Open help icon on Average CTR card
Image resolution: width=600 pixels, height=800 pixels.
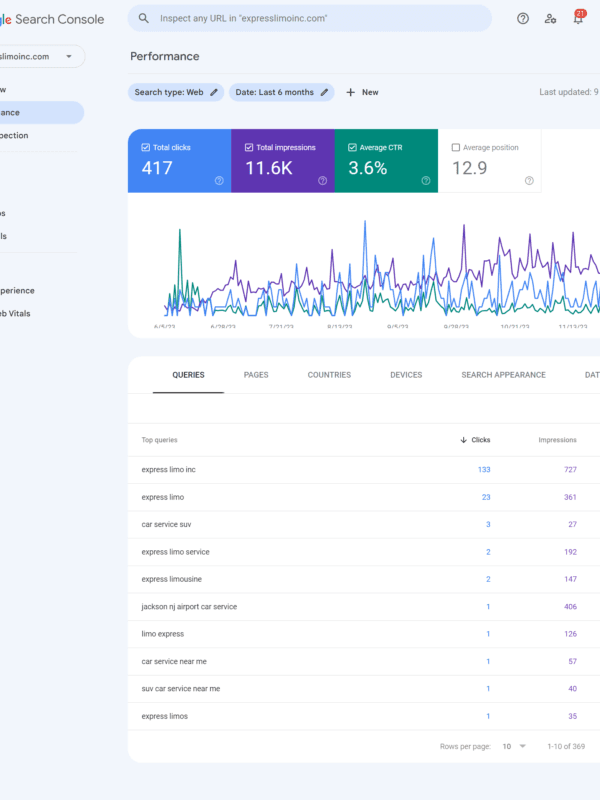click(426, 181)
